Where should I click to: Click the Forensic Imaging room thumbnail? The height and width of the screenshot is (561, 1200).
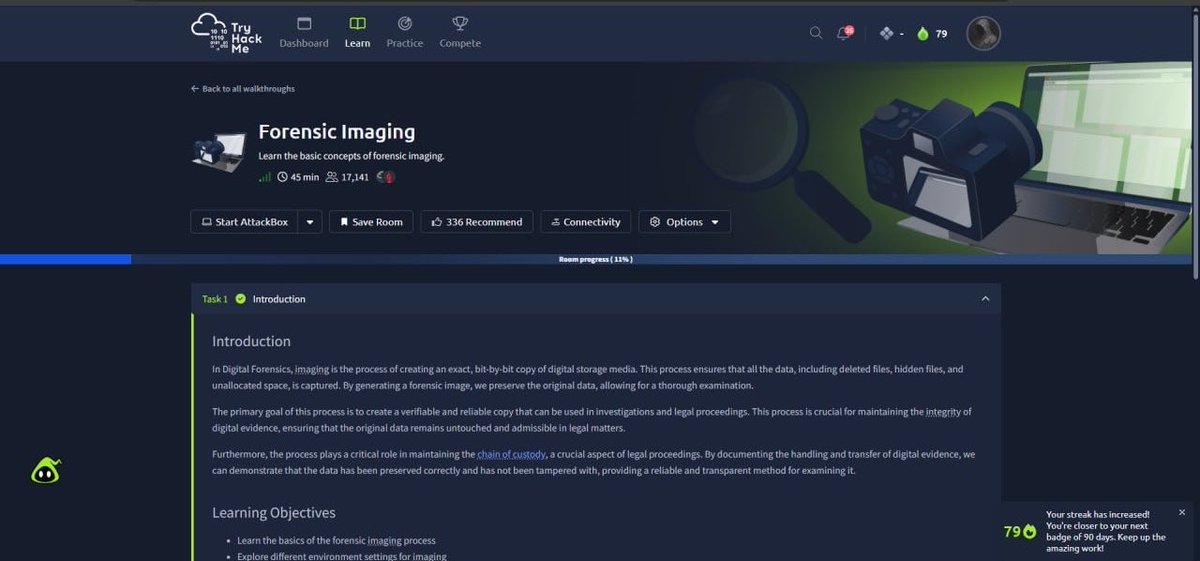[219, 151]
